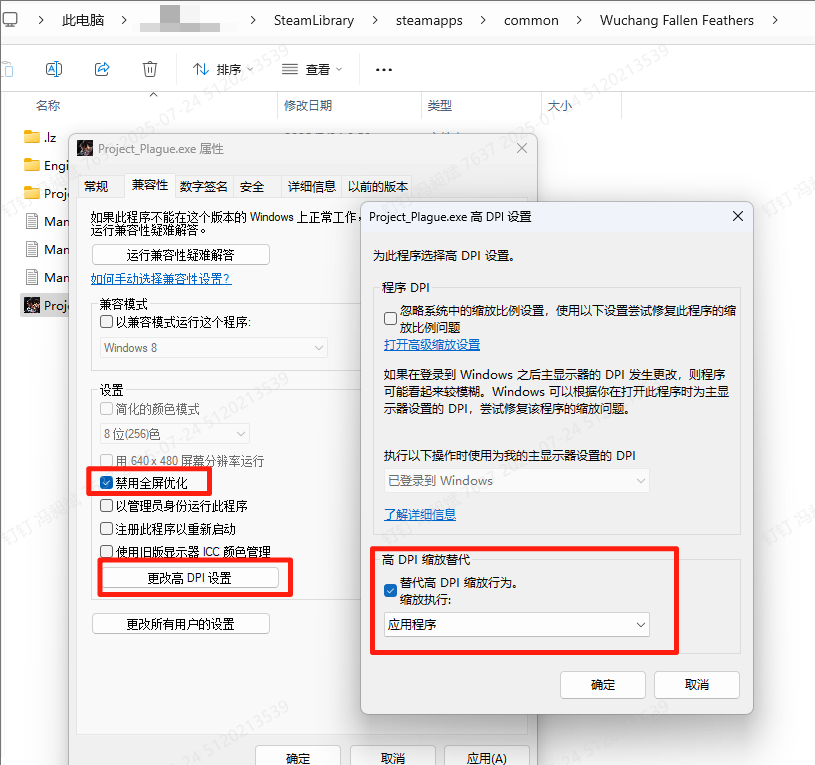The image size is (815, 765).
Task: Switch to 常规 tab
Action: (96, 187)
